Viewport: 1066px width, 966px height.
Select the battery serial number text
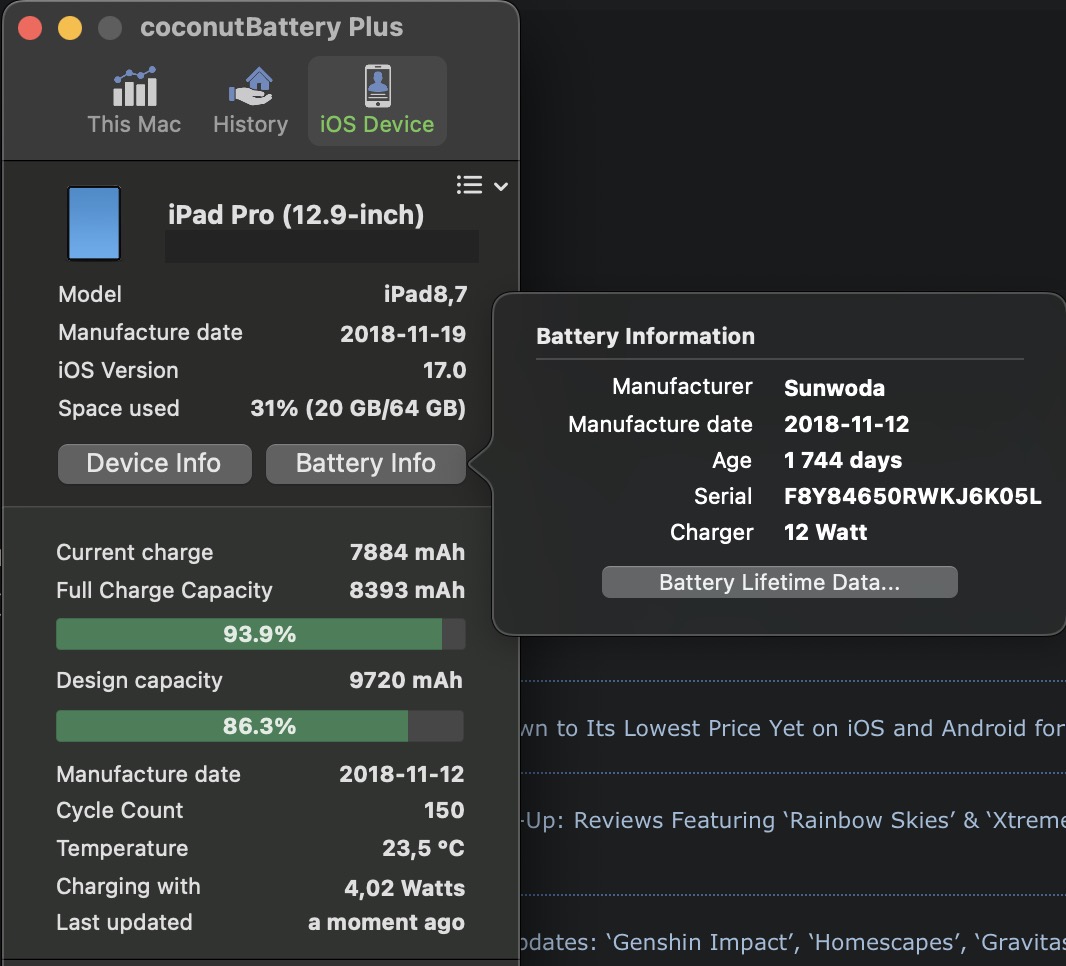click(x=912, y=496)
